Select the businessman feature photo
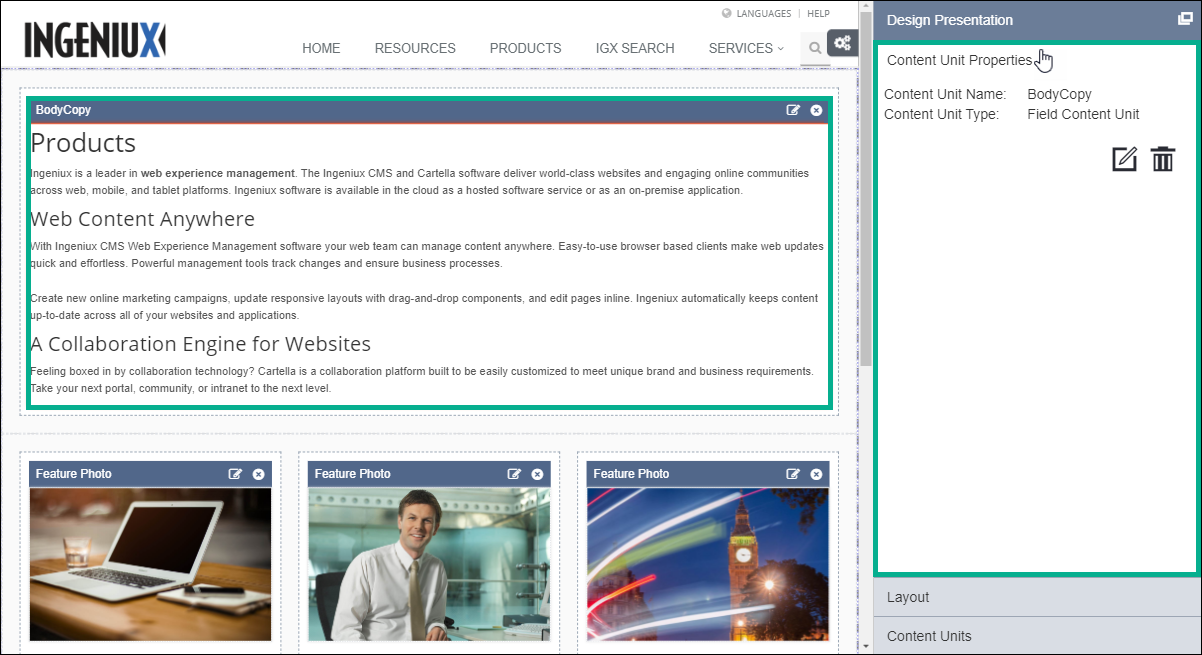This screenshot has width=1202, height=655. point(429,564)
